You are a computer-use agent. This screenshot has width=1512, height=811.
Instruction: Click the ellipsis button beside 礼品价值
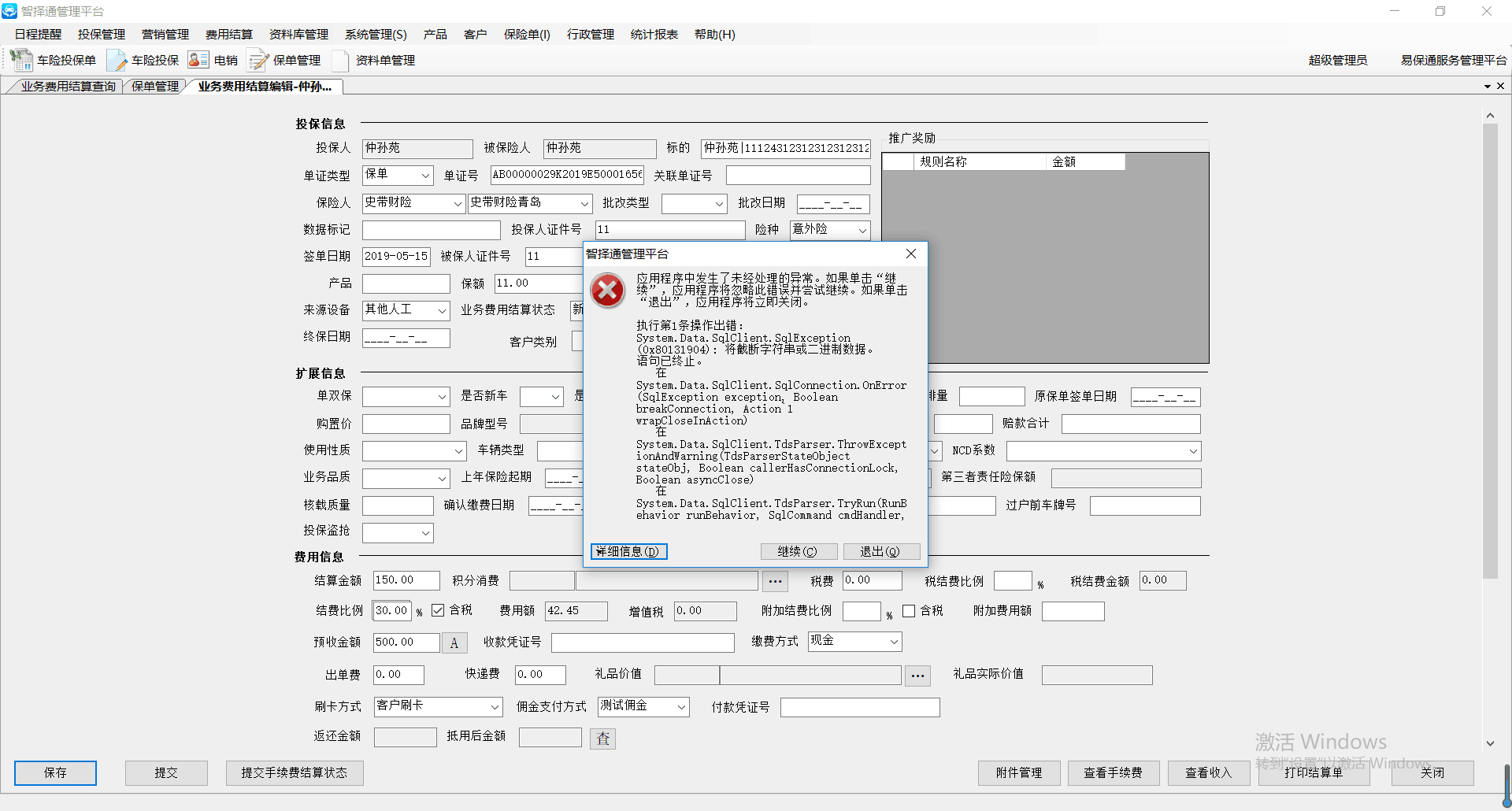[917, 675]
